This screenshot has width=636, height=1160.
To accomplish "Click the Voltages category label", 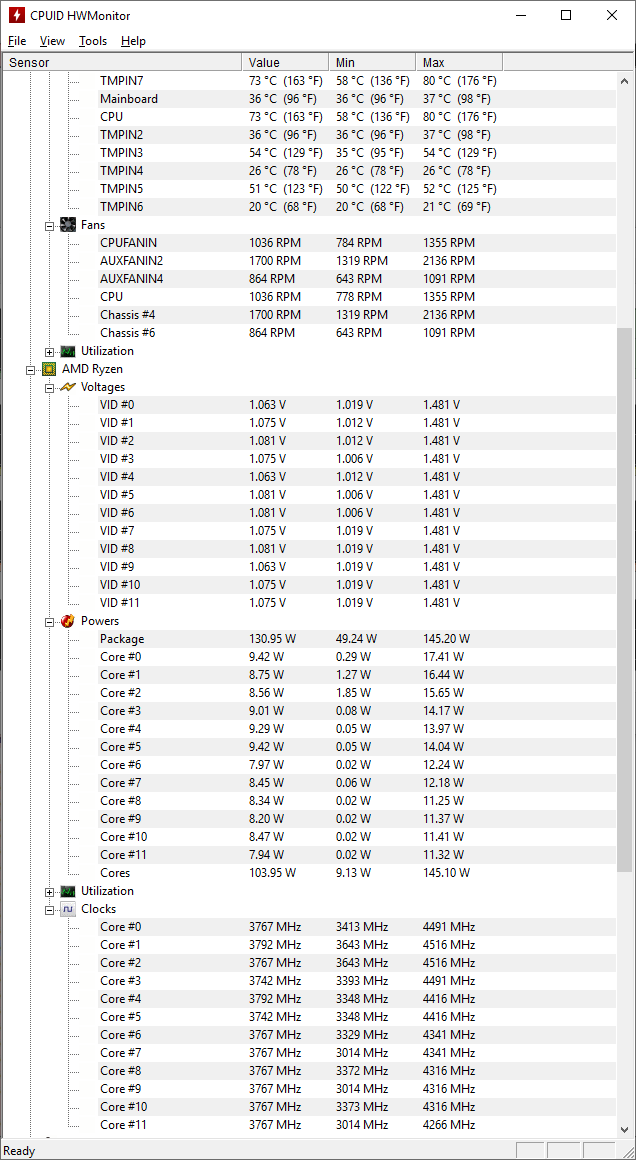I will (103, 387).
